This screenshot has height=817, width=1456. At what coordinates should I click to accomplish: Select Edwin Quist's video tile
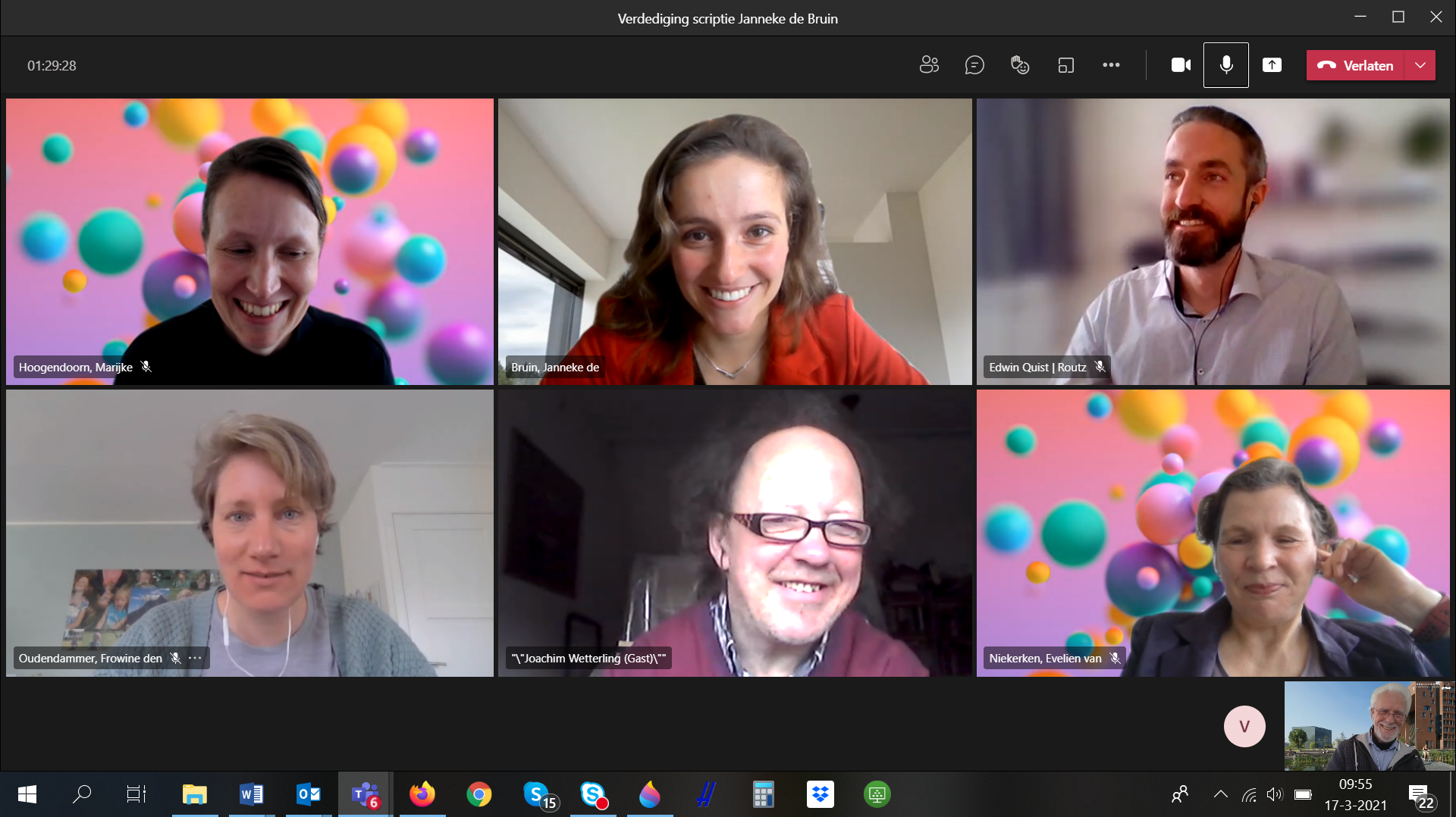tap(1213, 241)
